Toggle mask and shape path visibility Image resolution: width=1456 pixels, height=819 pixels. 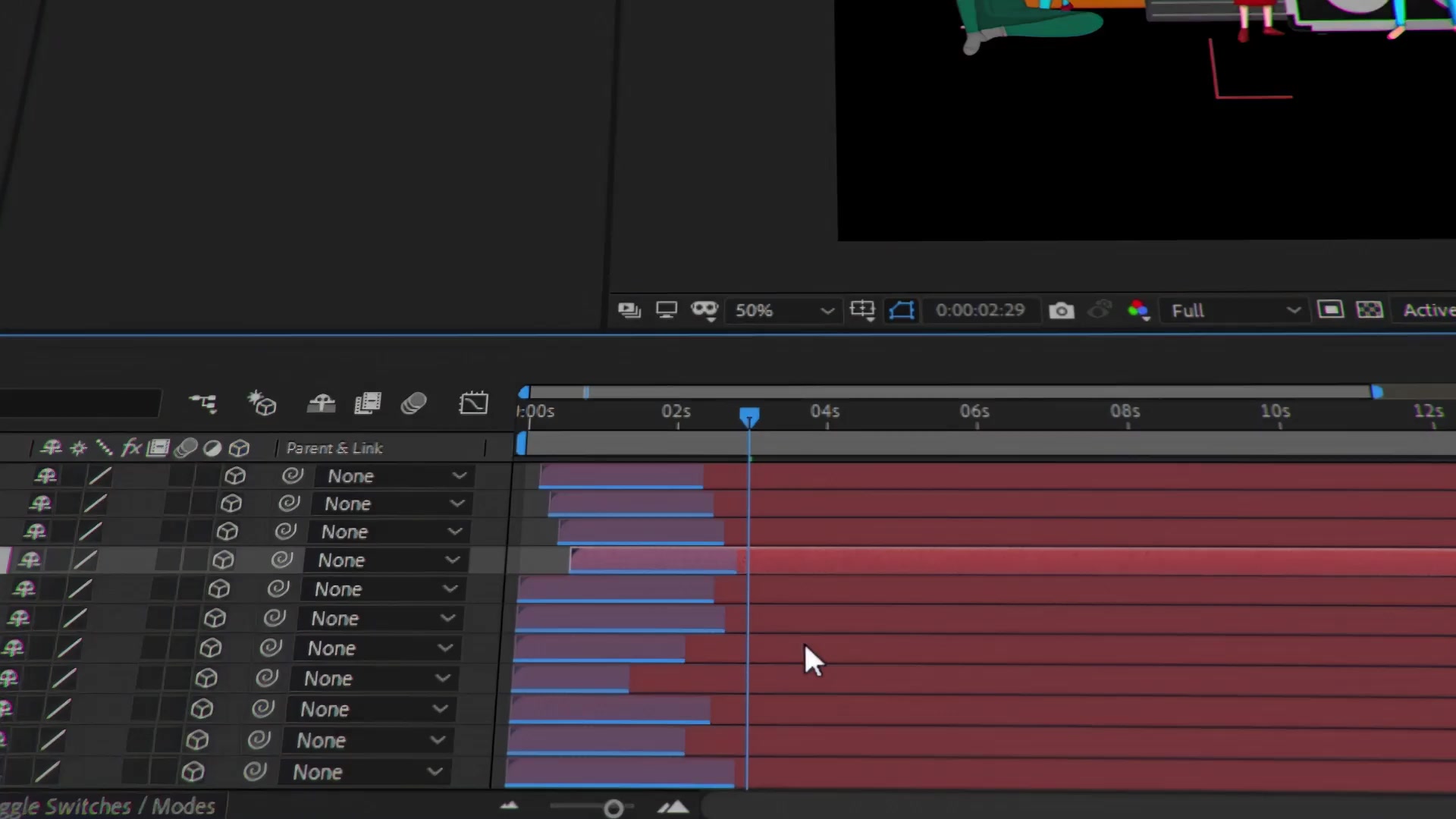(902, 310)
